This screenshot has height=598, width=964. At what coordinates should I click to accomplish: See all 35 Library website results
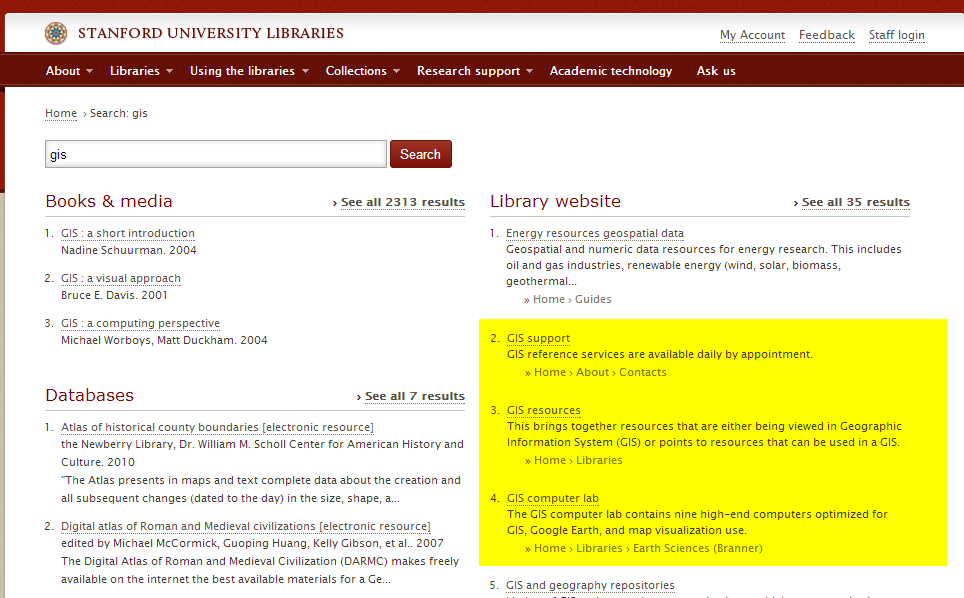click(x=855, y=202)
